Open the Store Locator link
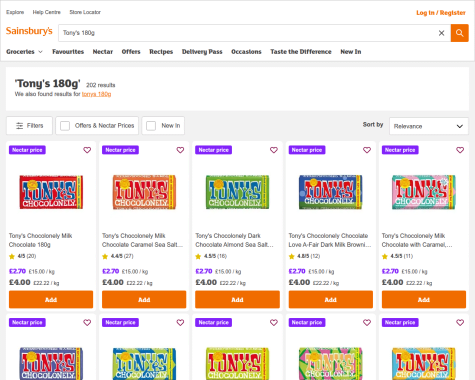The height and width of the screenshot is (380, 475). pyautogui.click(x=85, y=12)
